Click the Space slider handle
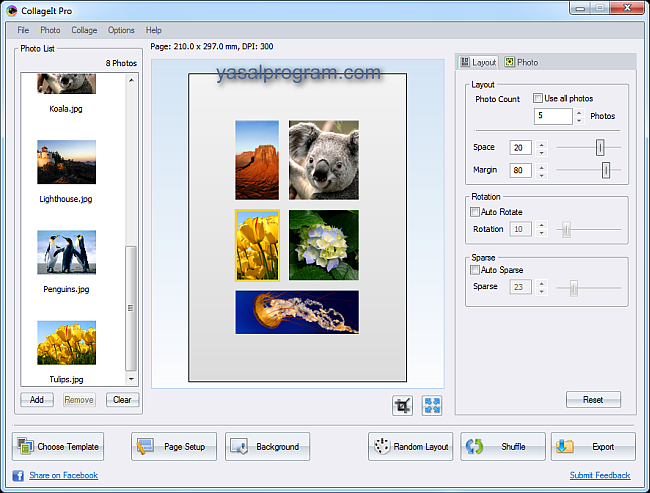This screenshot has height=493, width=650. [600, 147]
